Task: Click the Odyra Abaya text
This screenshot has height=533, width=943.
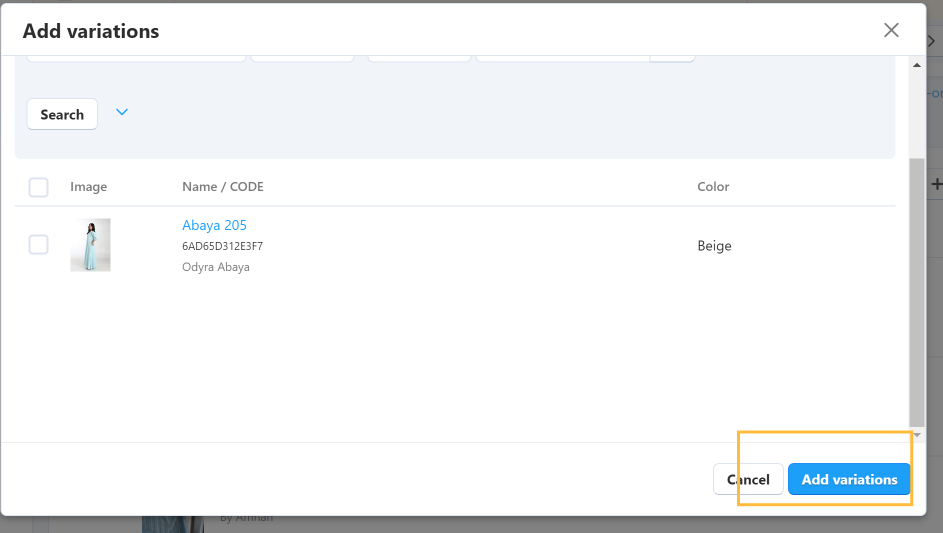Action: coord(216,267)
